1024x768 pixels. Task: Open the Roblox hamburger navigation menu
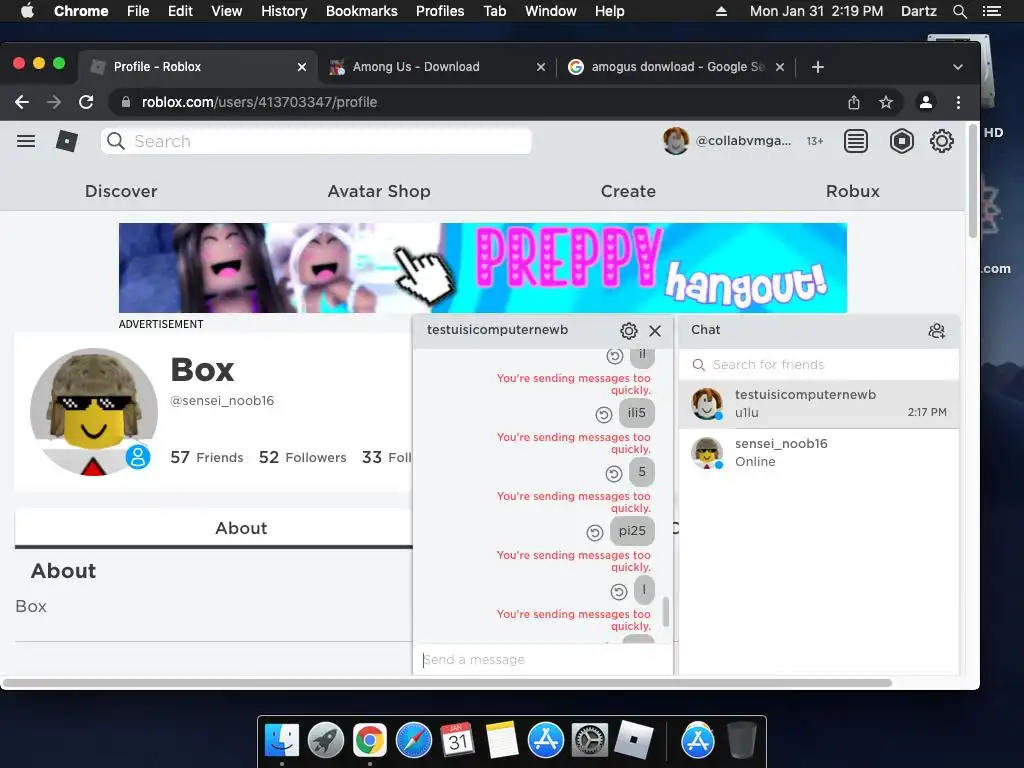tap(26, 141)
